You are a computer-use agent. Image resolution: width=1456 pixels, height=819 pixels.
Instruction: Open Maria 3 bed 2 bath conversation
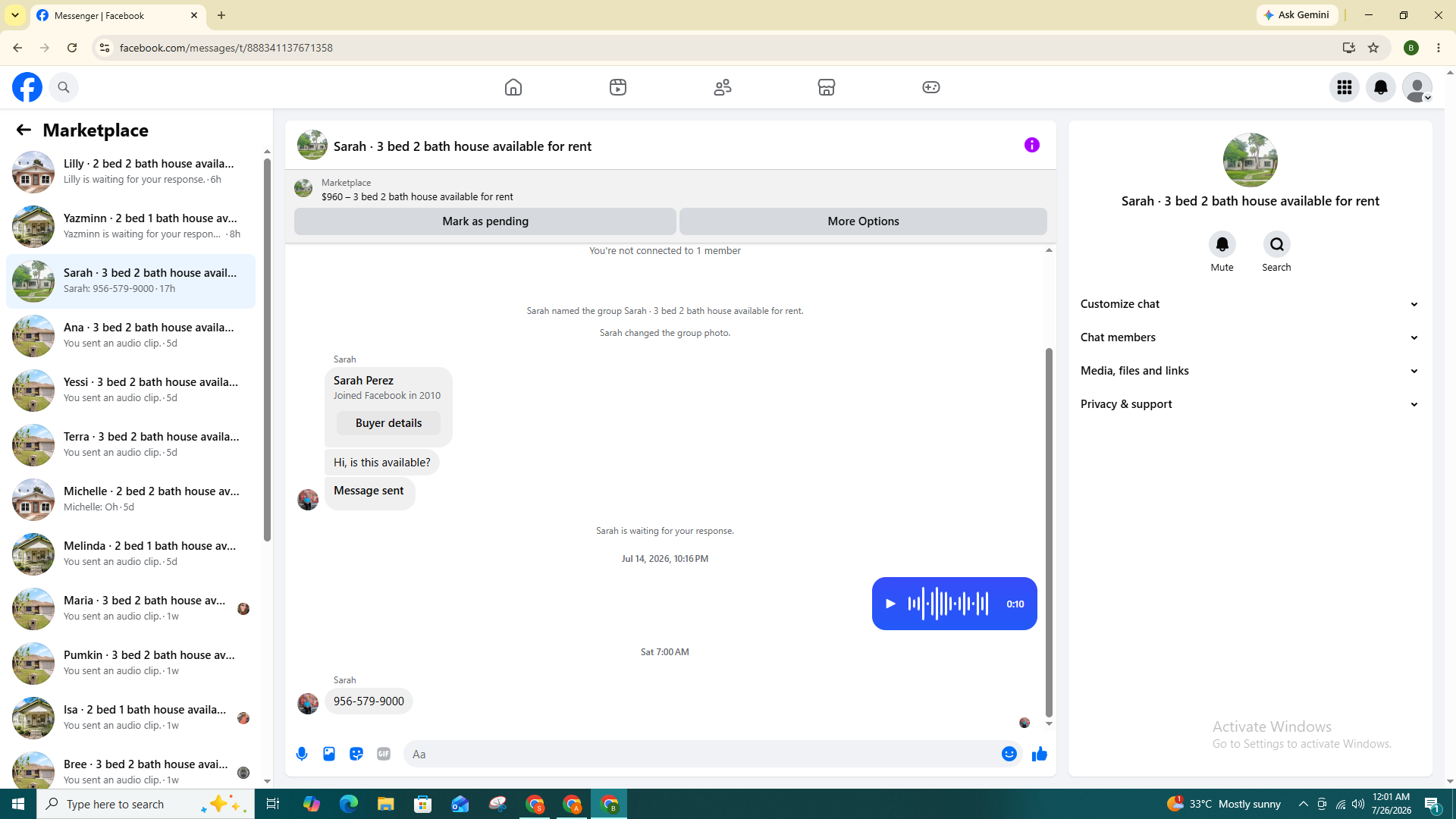point(130,609)
